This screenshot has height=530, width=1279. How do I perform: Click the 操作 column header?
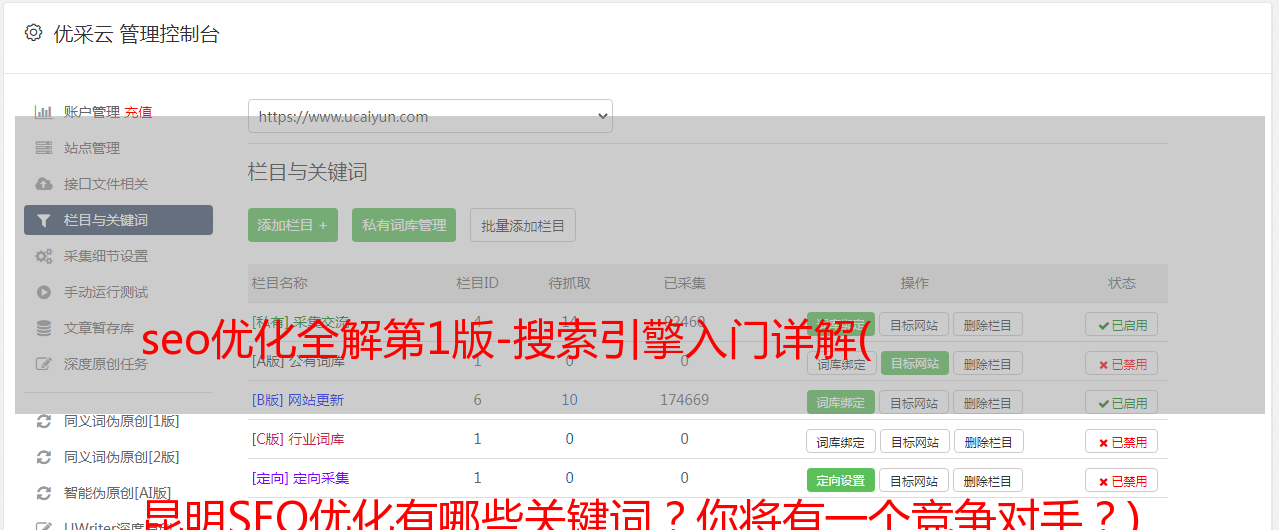point(914,283)
